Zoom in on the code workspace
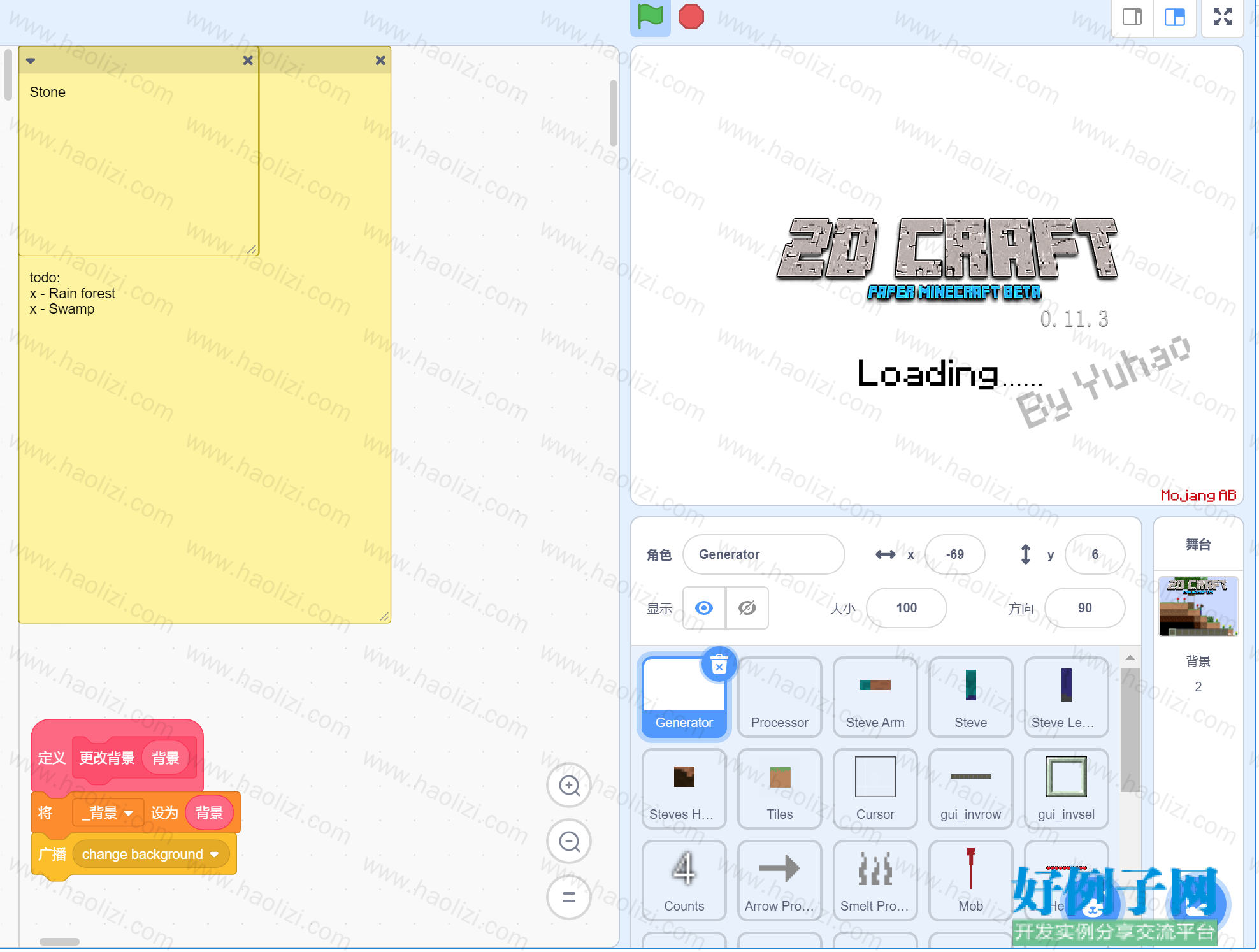This screenshot has width=1259, height=952. pyautogui.click(x=569, y=786)
